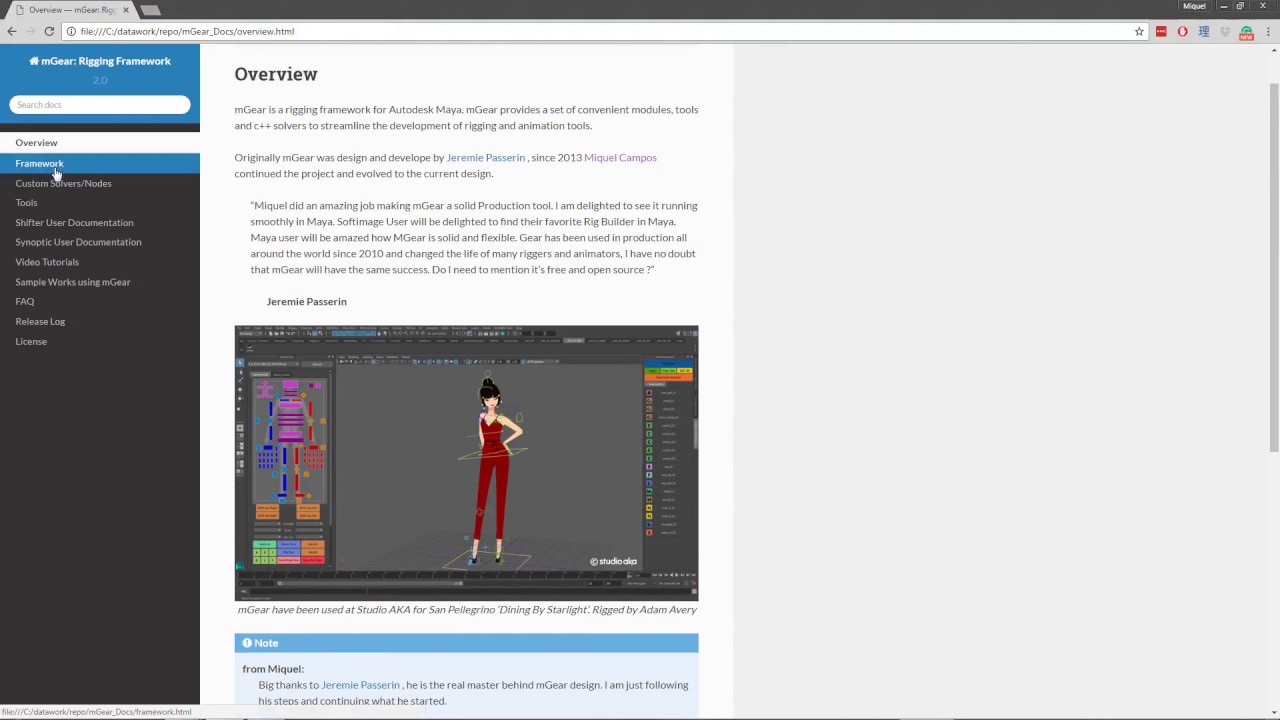The width and height of the screenshot is (1280, 720).
Task: Navigate to Synoptic User Documentation
Action: tap(100, 242)
